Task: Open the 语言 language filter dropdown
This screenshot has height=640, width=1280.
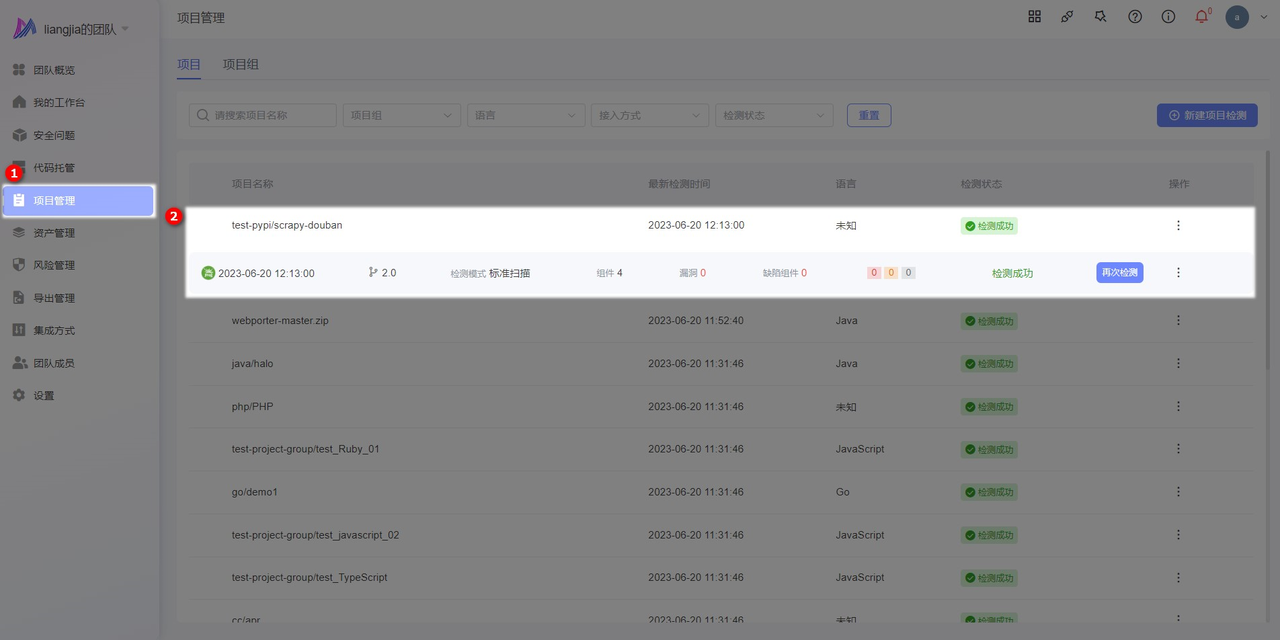Action: pos(526,116)
